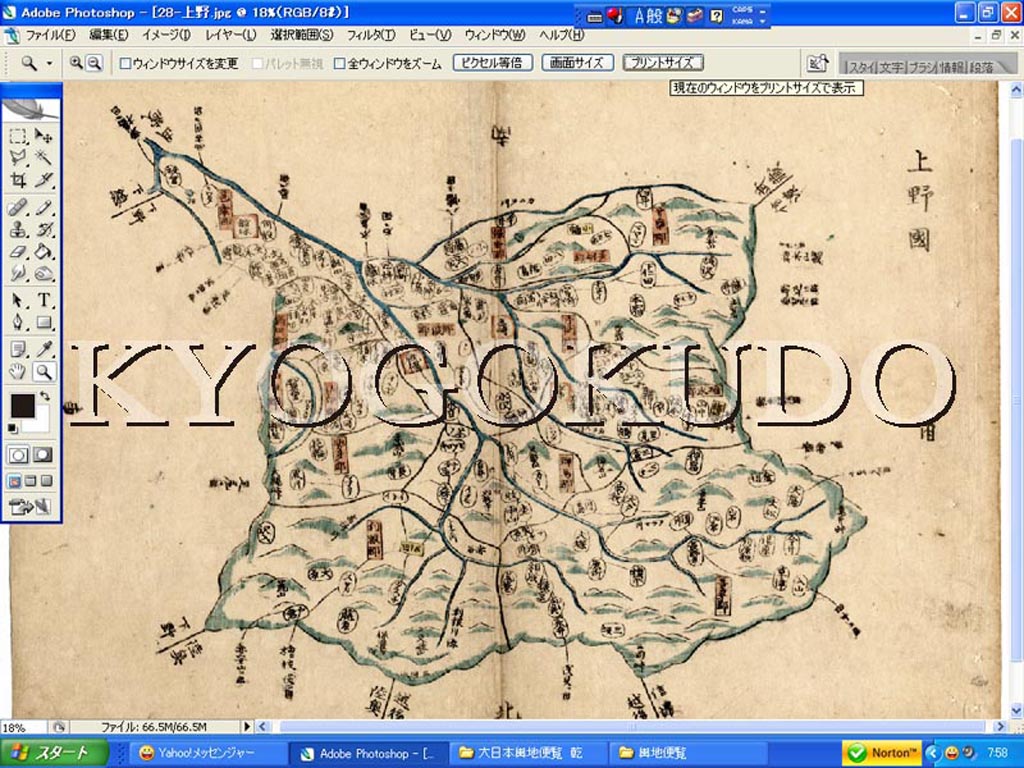Select the Sponge tool

tap(44, 272)
